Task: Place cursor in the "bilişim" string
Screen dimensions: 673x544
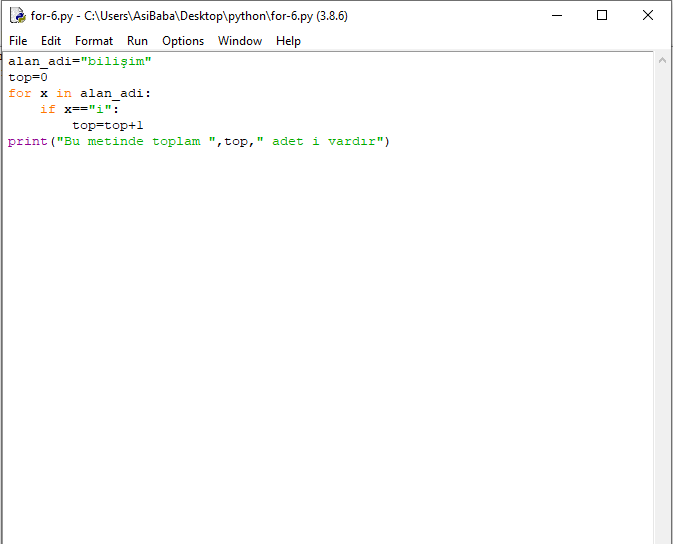Action: click(116, 61)
